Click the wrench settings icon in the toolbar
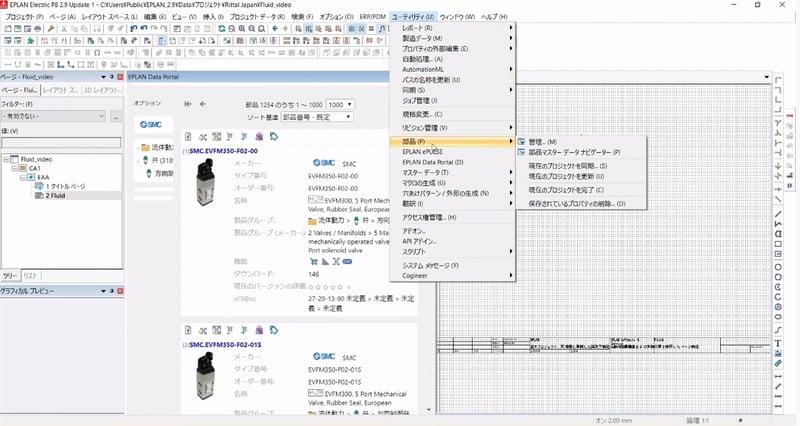 click(51, 29)
